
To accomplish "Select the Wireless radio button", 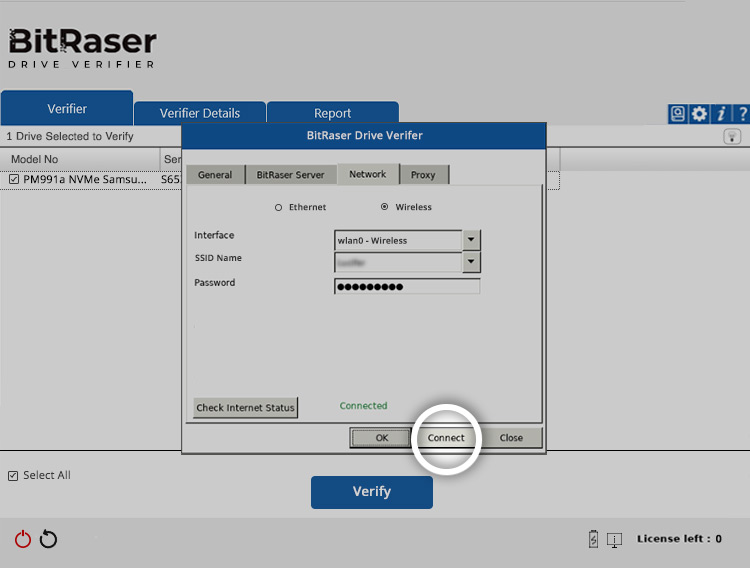I will (385, 208).
